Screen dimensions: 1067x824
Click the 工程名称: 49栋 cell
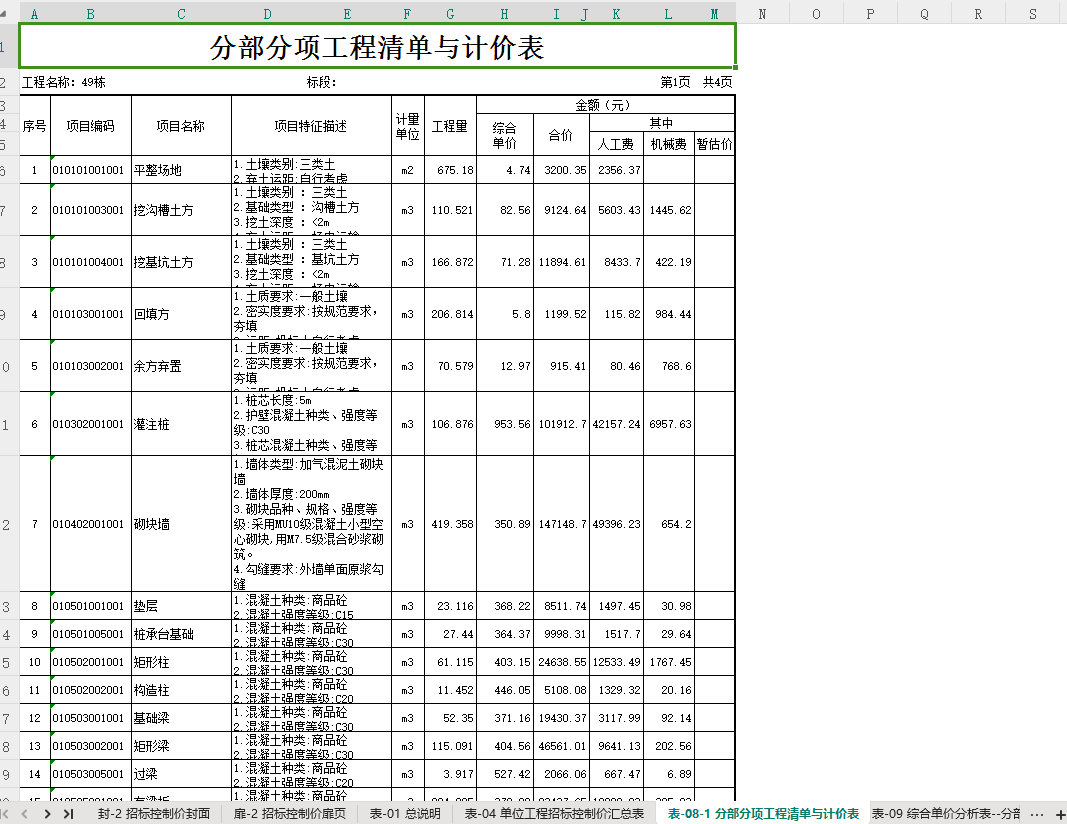(63, 82)
